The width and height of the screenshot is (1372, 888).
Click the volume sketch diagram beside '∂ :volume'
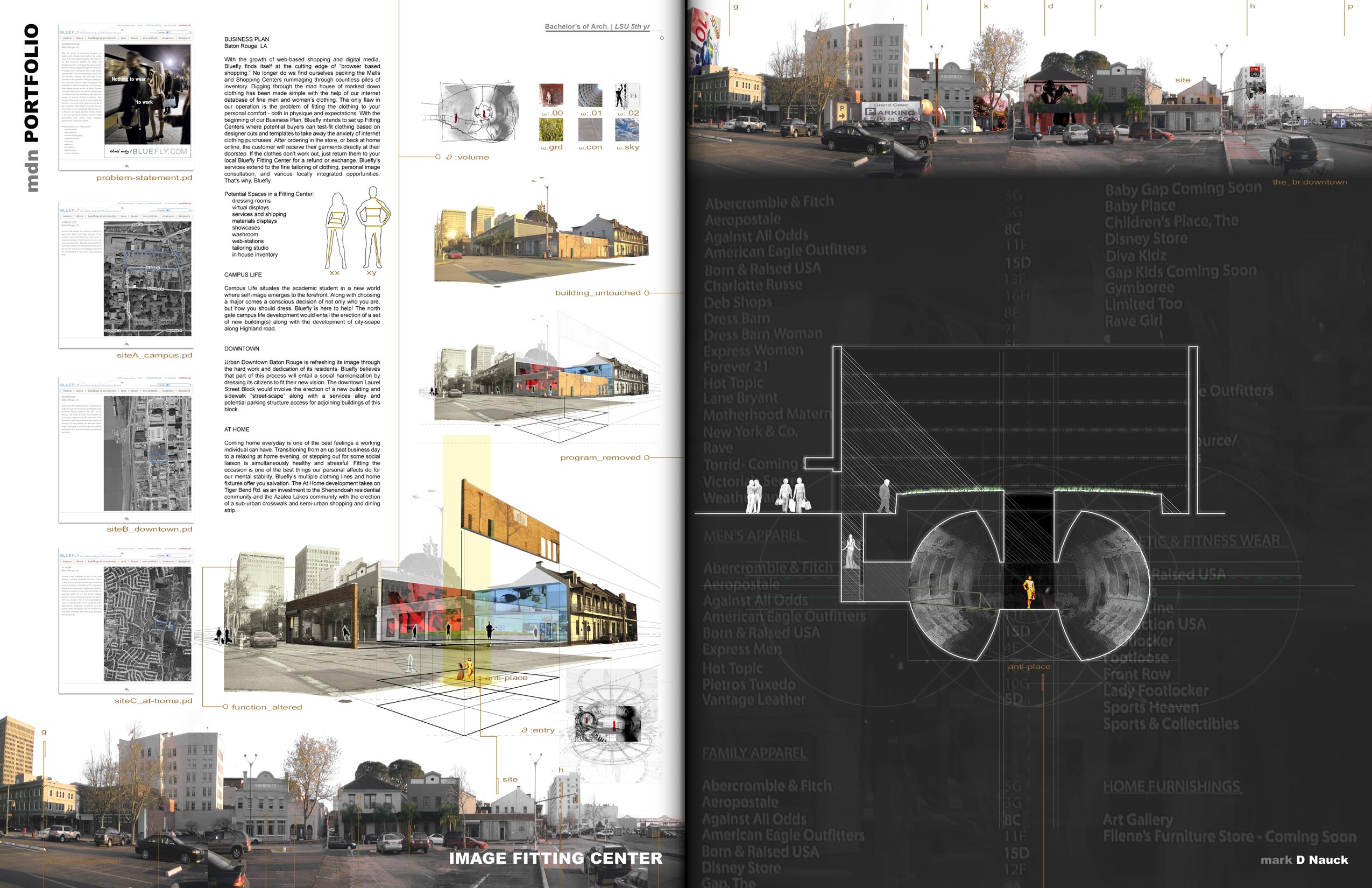click(x=470, y=112)
